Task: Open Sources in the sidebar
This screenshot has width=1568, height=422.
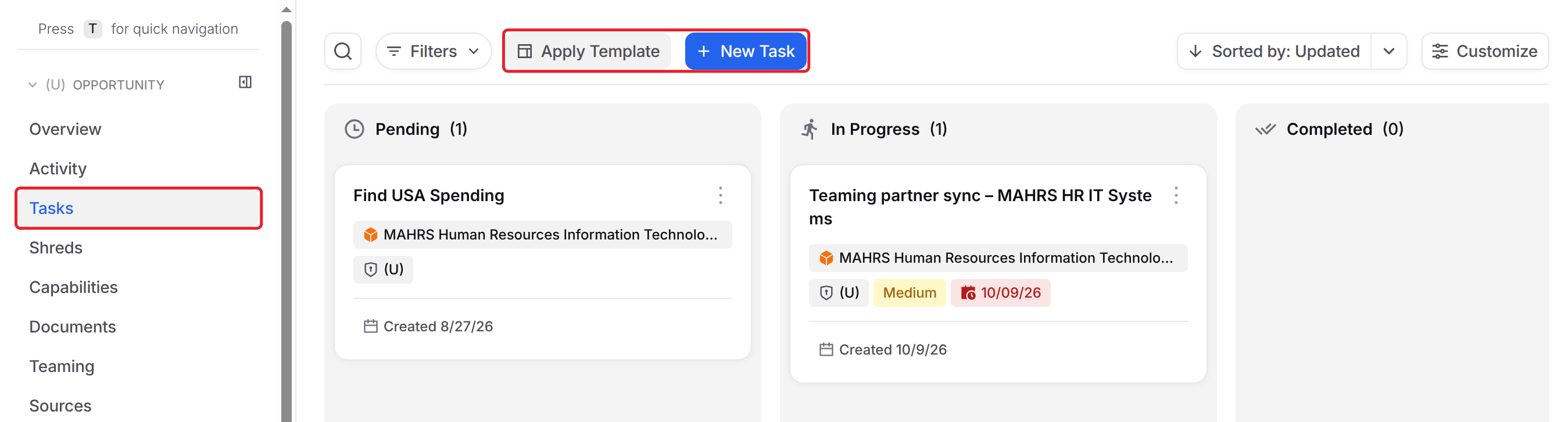Action: tap(60, 406)
